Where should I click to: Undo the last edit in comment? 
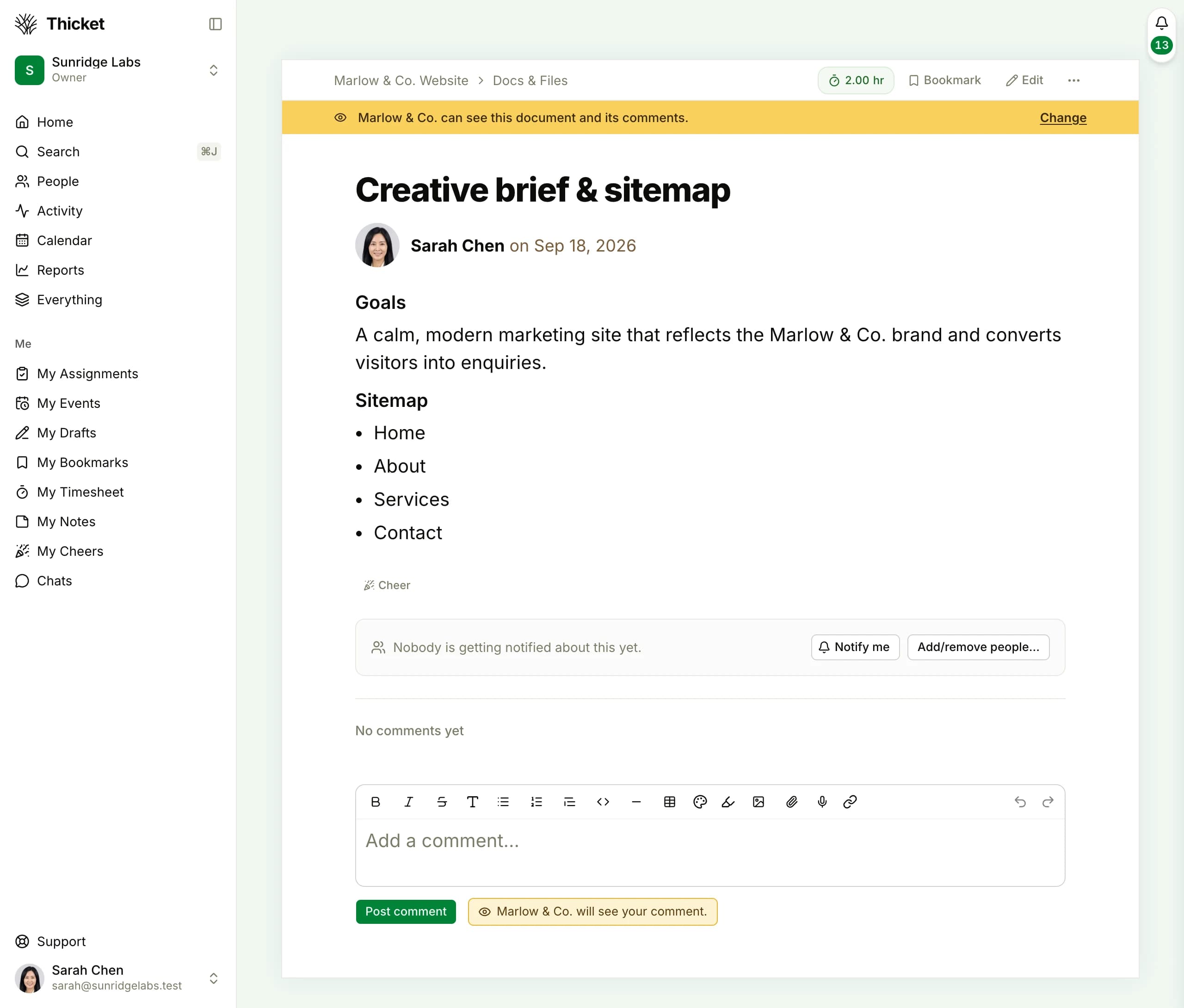tap(1020, 802)
